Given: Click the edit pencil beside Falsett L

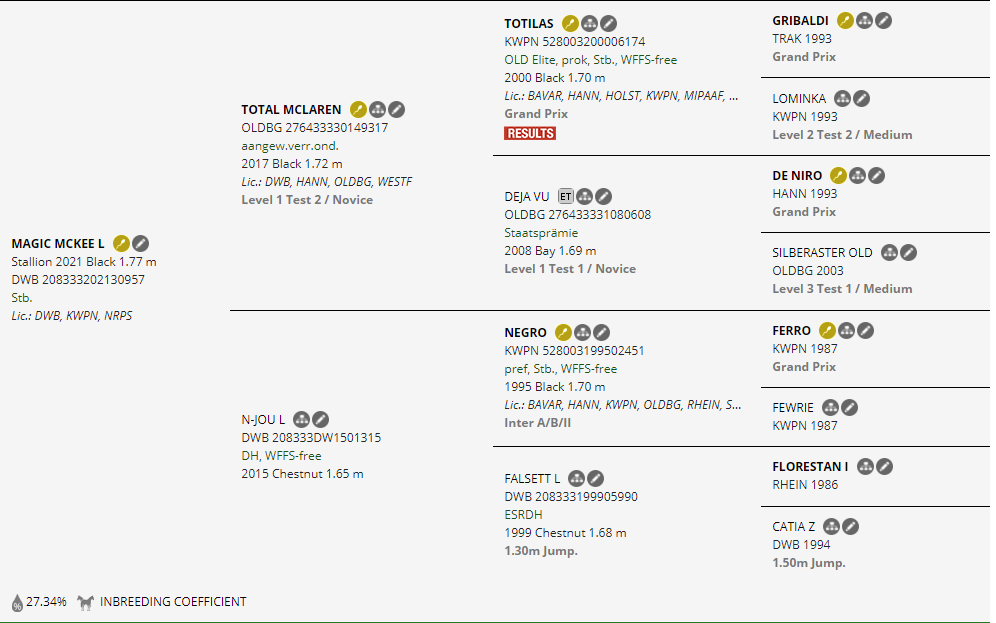Looking at the screenshot, I should (x=595, y=479).
